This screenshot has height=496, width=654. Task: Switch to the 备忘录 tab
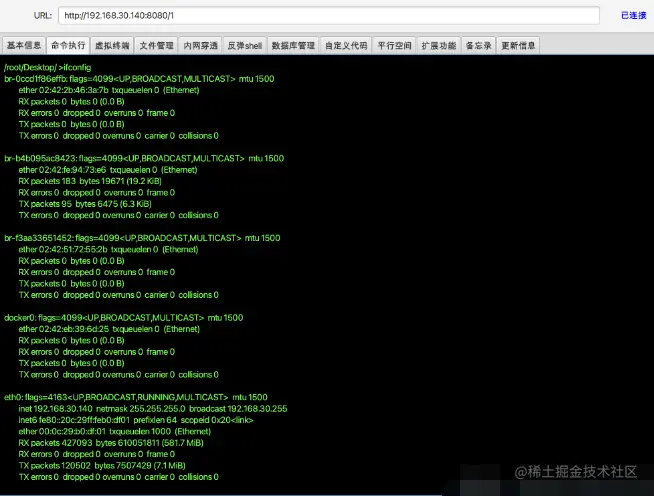coord(478,45)
